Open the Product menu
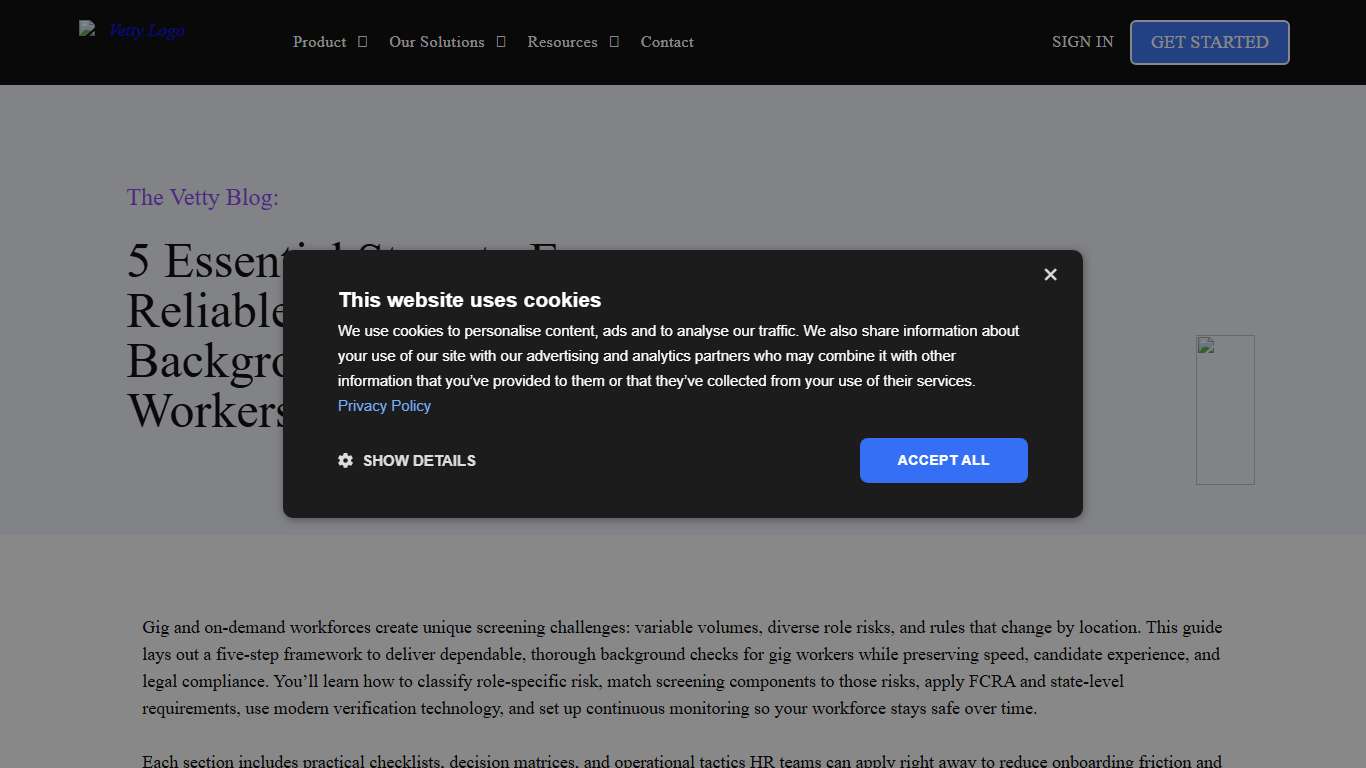This screenshot has height=768, width=1366. (x=319, y=42)
